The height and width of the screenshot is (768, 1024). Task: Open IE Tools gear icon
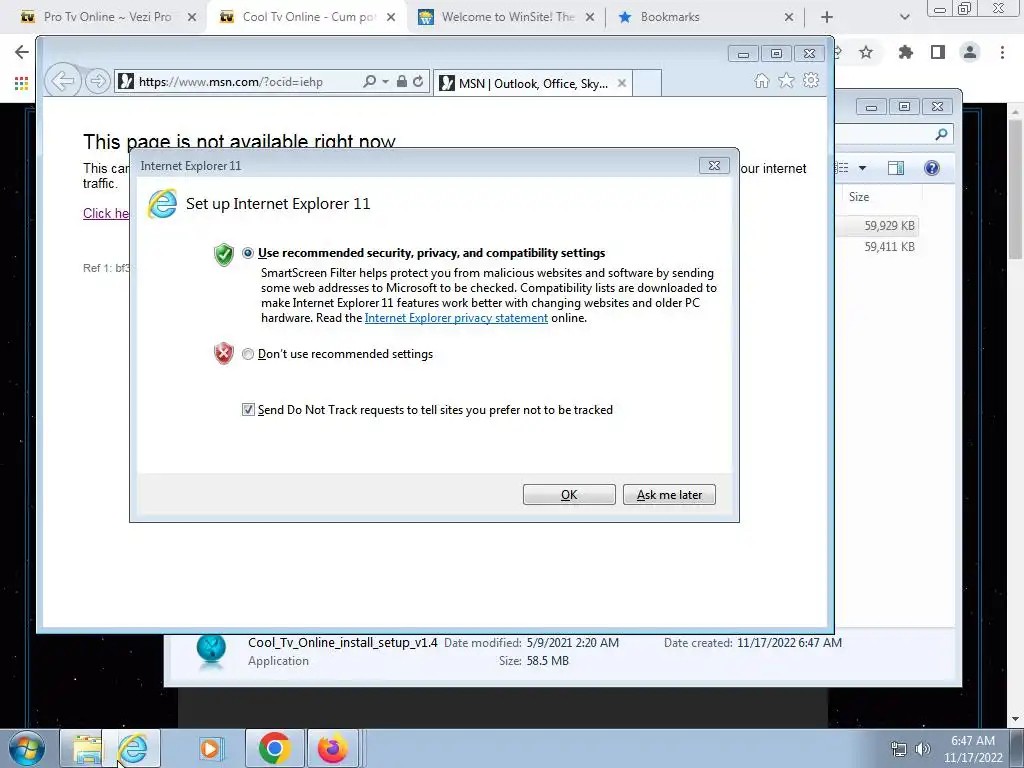811,80
